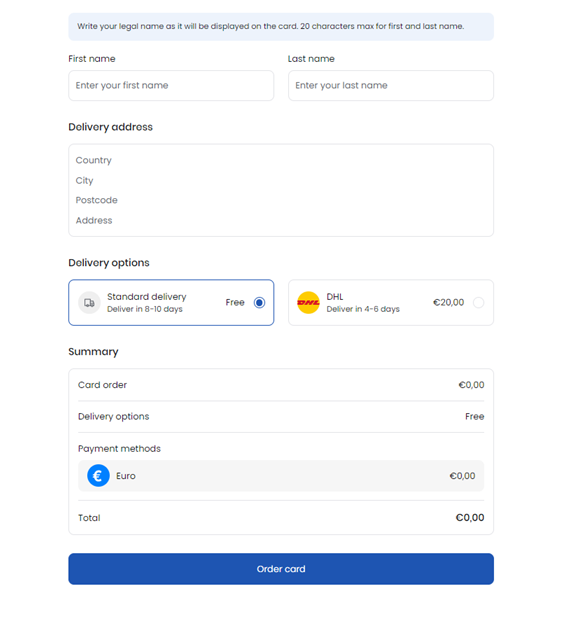Image resolution: width=569 pixels, height=637 pixels.
Task: Click the Total amount row
Action: pos(281,518)
